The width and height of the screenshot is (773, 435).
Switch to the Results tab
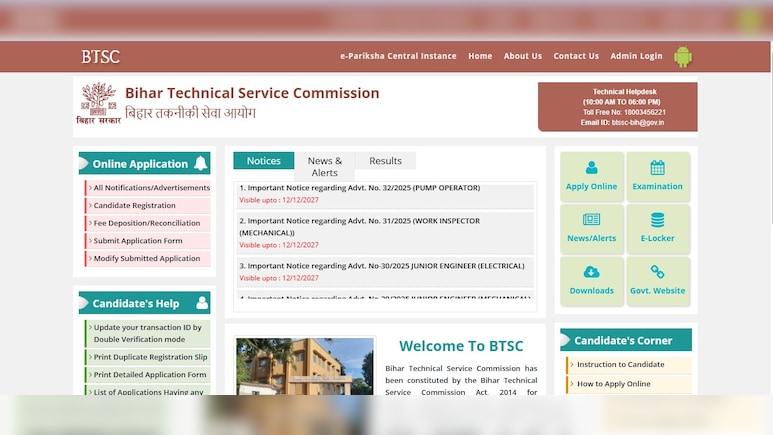[386, 161]
